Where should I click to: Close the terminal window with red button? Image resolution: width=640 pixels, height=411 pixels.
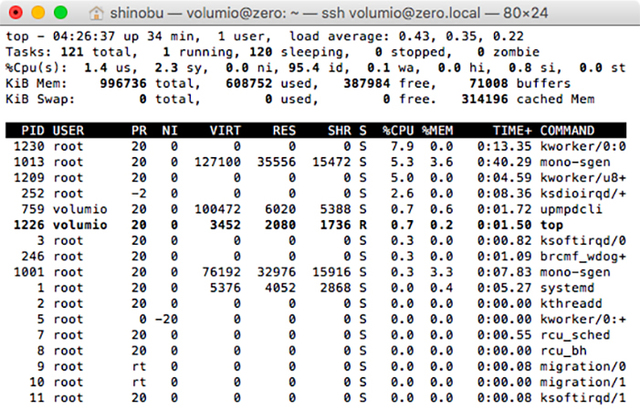pyautogui.click(x=16, y=13)
